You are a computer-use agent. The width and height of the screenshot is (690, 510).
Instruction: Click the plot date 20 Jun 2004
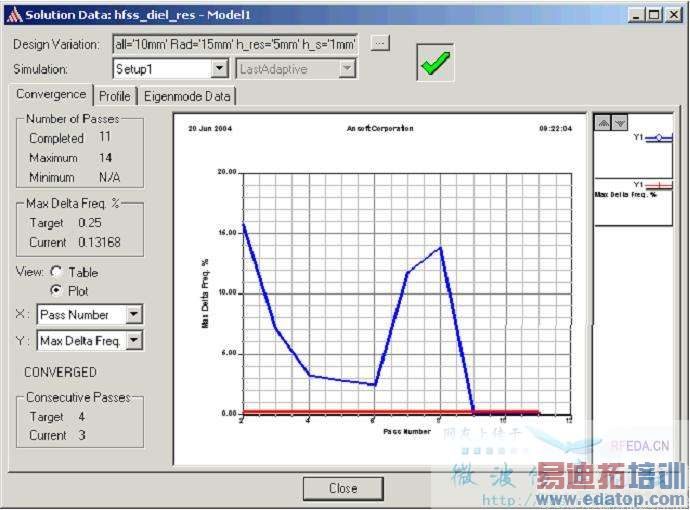[210, 128]
